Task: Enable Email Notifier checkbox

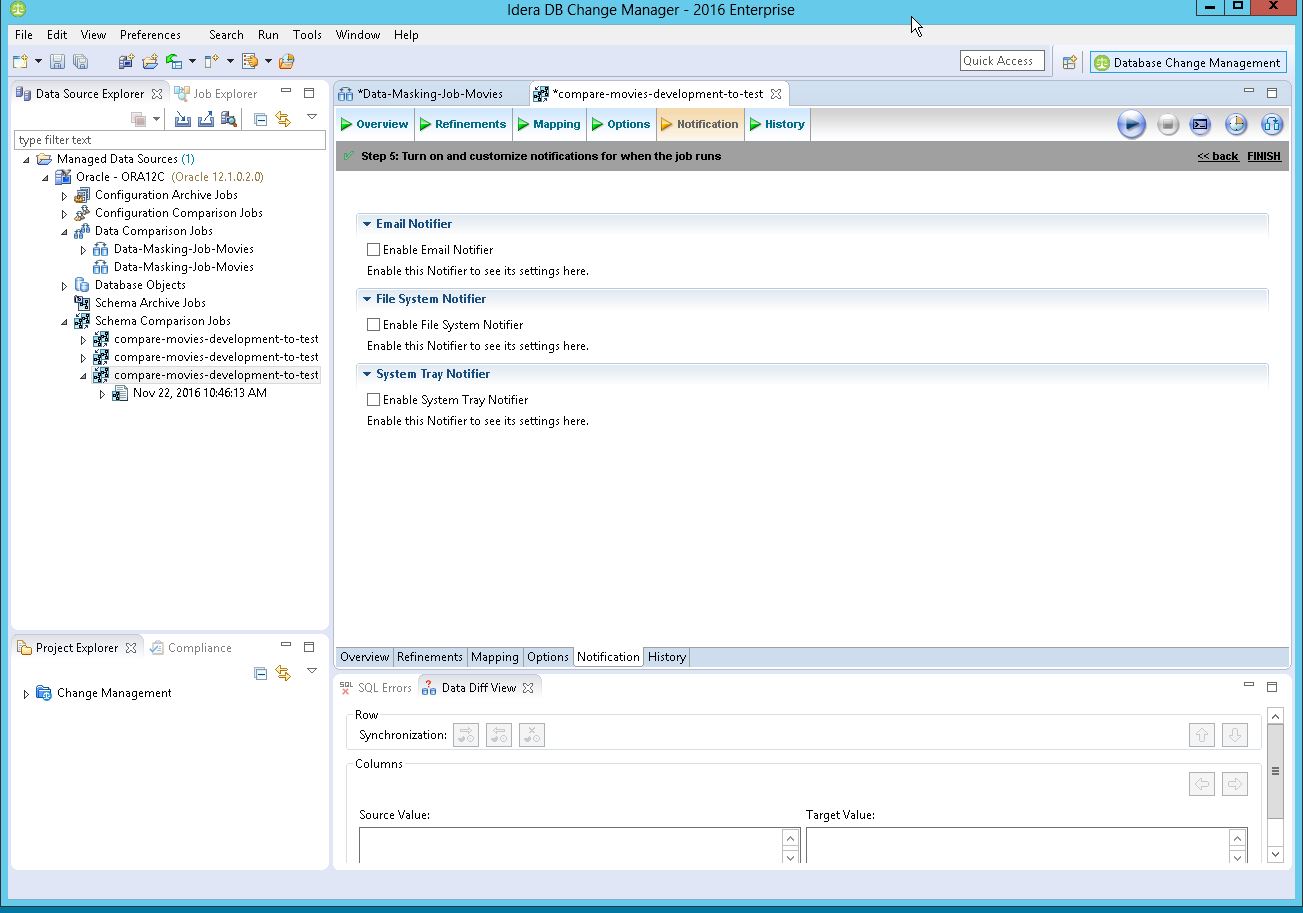Action: coord(373,250)
